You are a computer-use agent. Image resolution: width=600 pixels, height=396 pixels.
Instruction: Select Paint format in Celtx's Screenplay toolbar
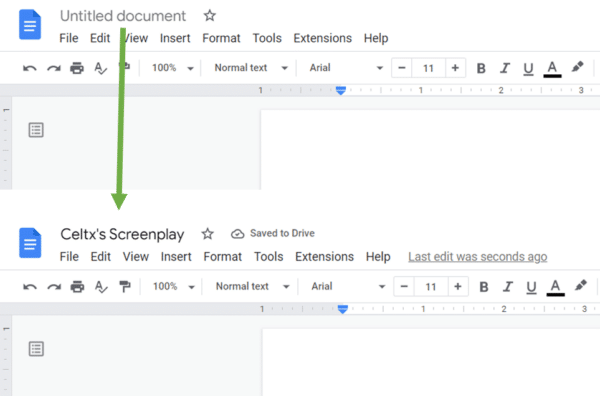(125, 287)
